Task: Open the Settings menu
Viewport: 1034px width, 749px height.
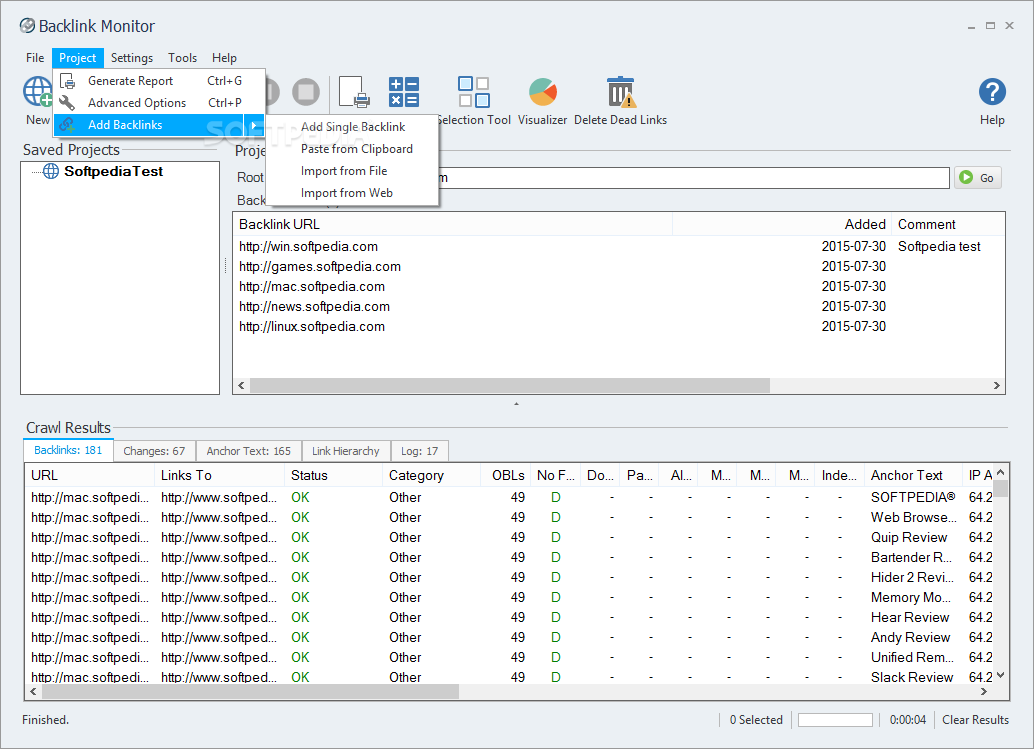Action: coord(132,58)
